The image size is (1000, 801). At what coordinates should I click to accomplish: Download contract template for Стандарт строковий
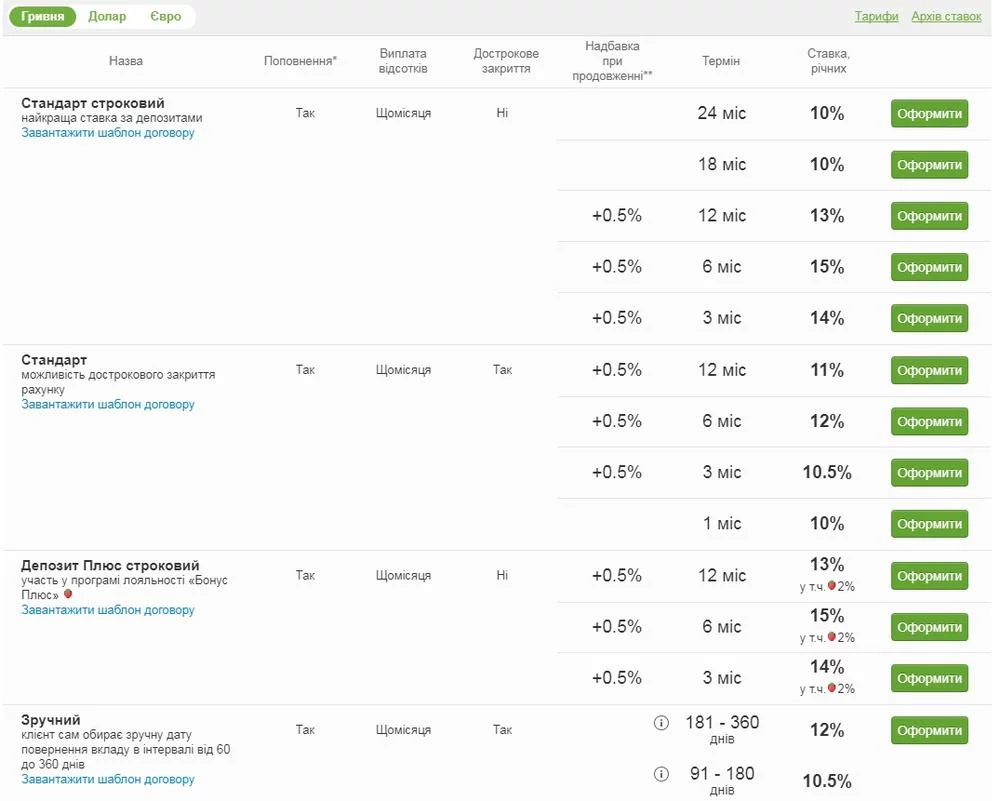[x=108, y=133]
